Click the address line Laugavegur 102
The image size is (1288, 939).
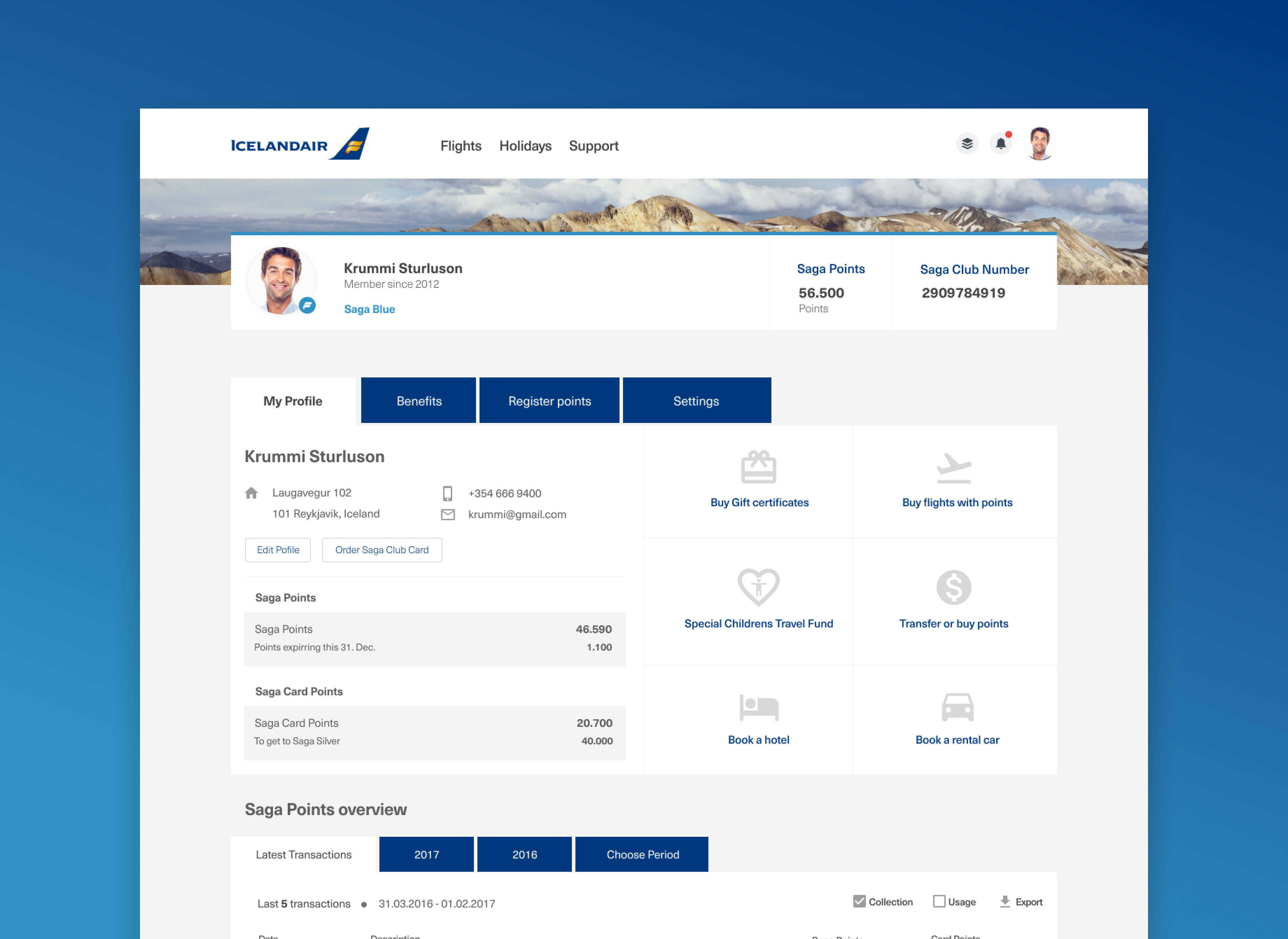312,493
